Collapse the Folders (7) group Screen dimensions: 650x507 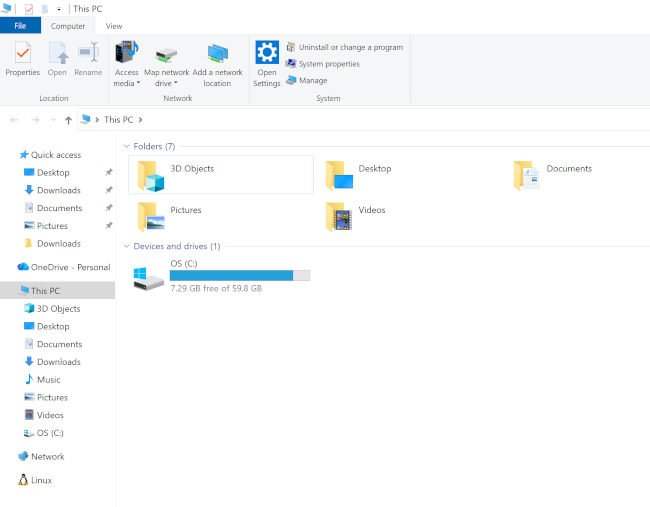coord(126,146)
